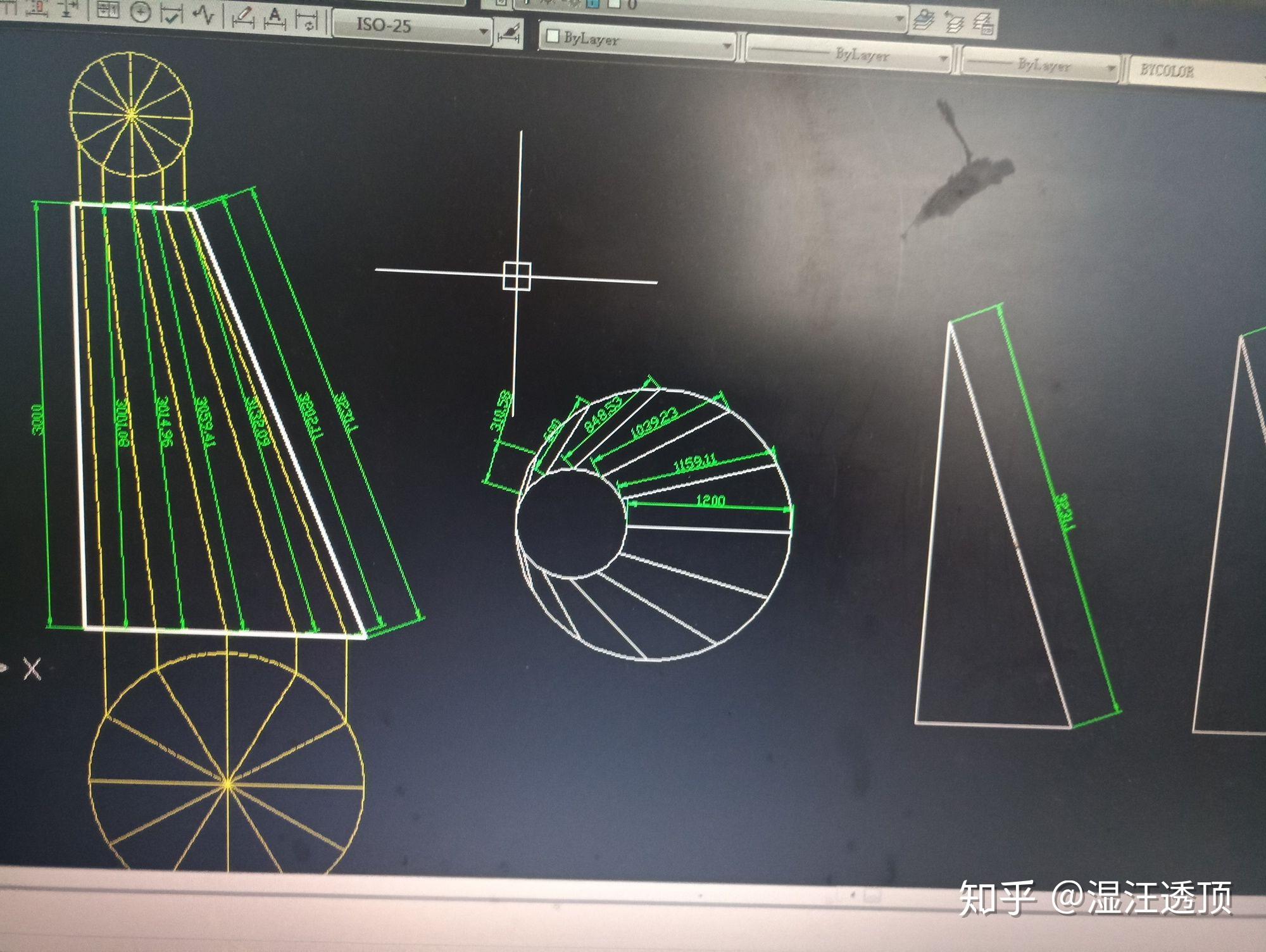Click the Tolerance dimension tool icon

point(109,10)
